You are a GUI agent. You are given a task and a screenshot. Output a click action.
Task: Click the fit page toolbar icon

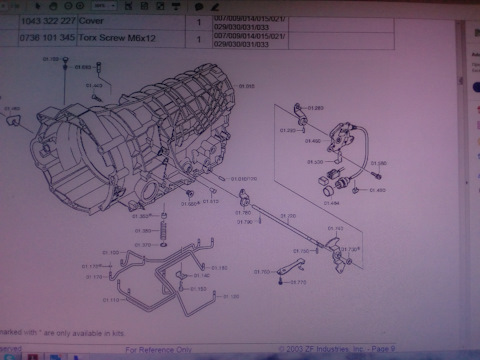click(128, 6)
